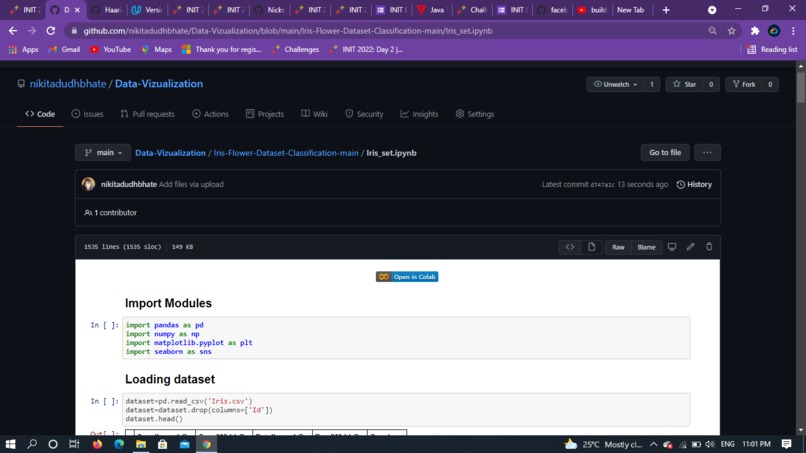Click nikitadudhbhate avatar in commit row
The width and height of the screenshot is (806, 453).
tap(88, 184)
